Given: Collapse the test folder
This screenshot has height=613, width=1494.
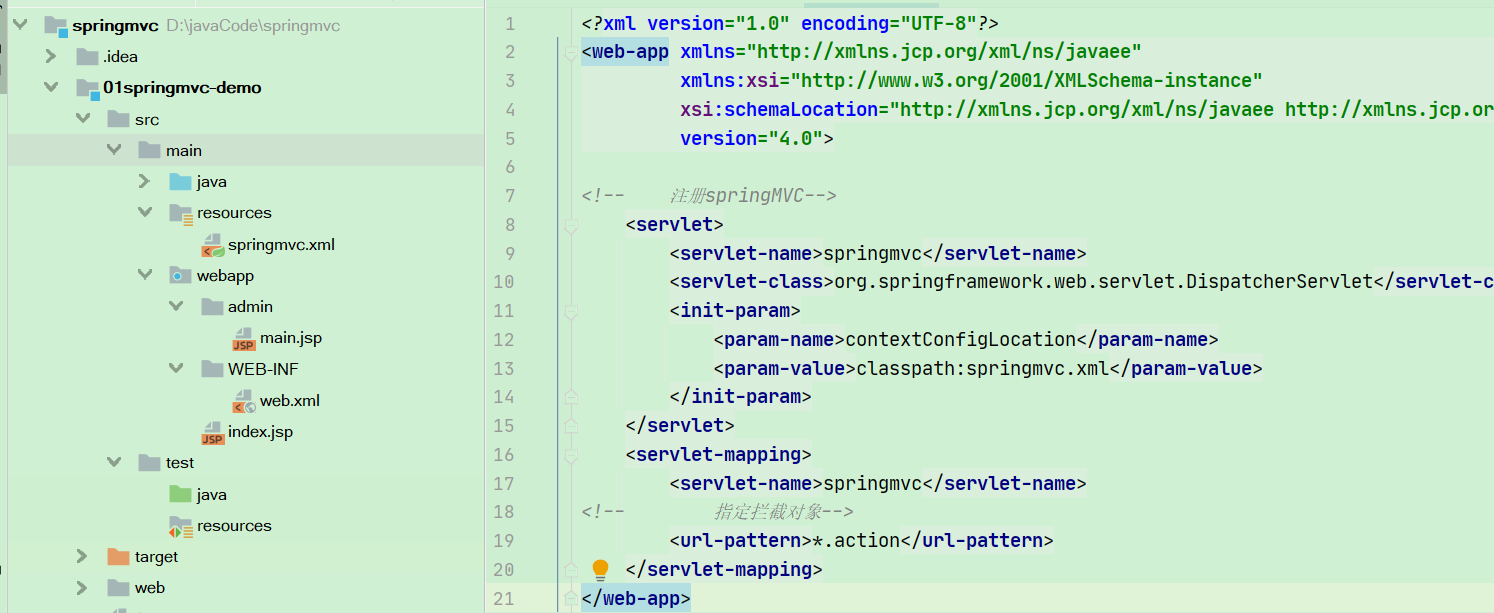Looking at the screenshot, I should coord(113,463).
